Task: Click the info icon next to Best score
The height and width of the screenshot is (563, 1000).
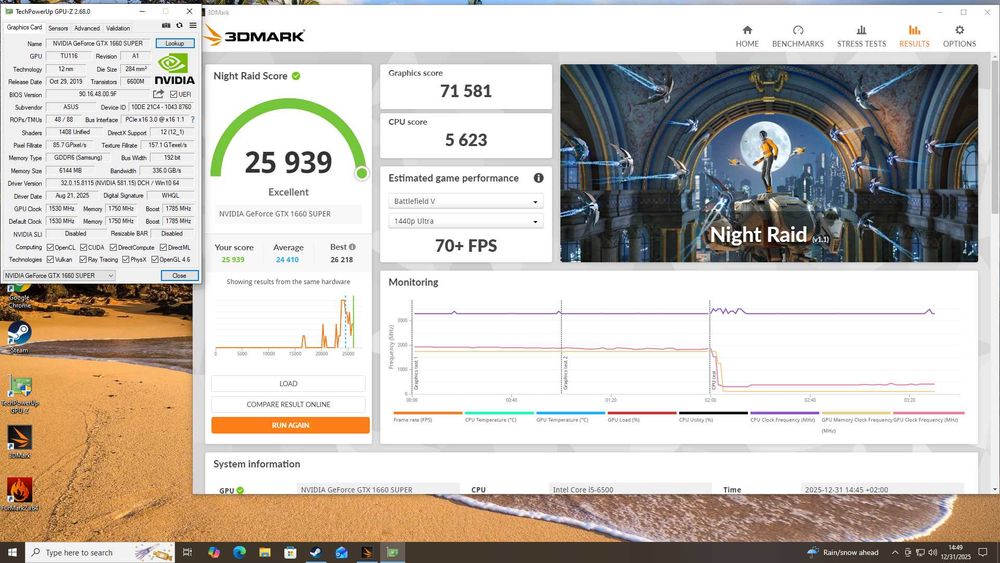Action: pos(352,247)
